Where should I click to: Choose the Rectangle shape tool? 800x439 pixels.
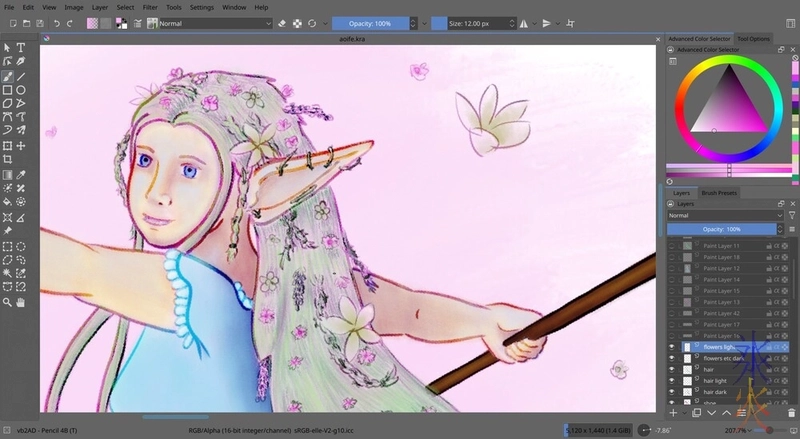pos(7,89)
